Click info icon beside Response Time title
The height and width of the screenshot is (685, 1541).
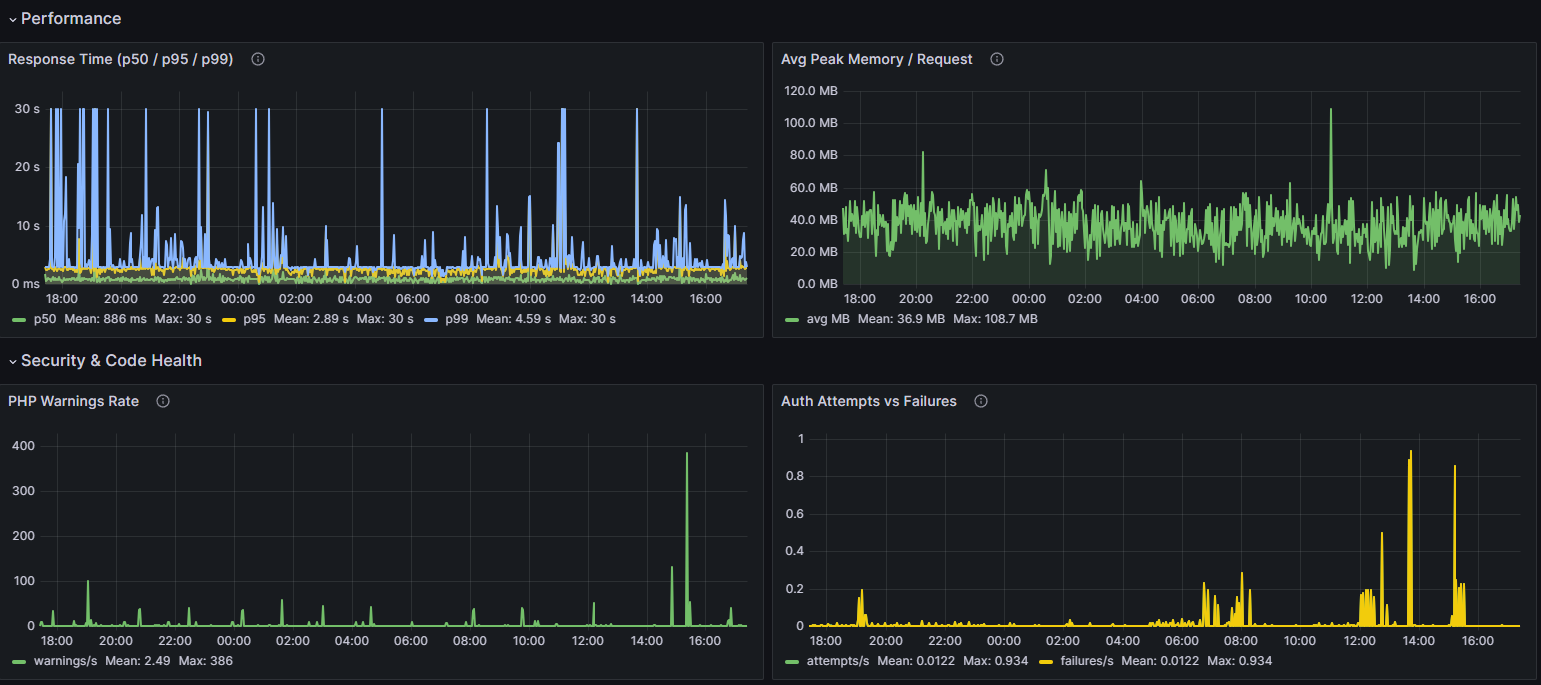pos(258,59)
